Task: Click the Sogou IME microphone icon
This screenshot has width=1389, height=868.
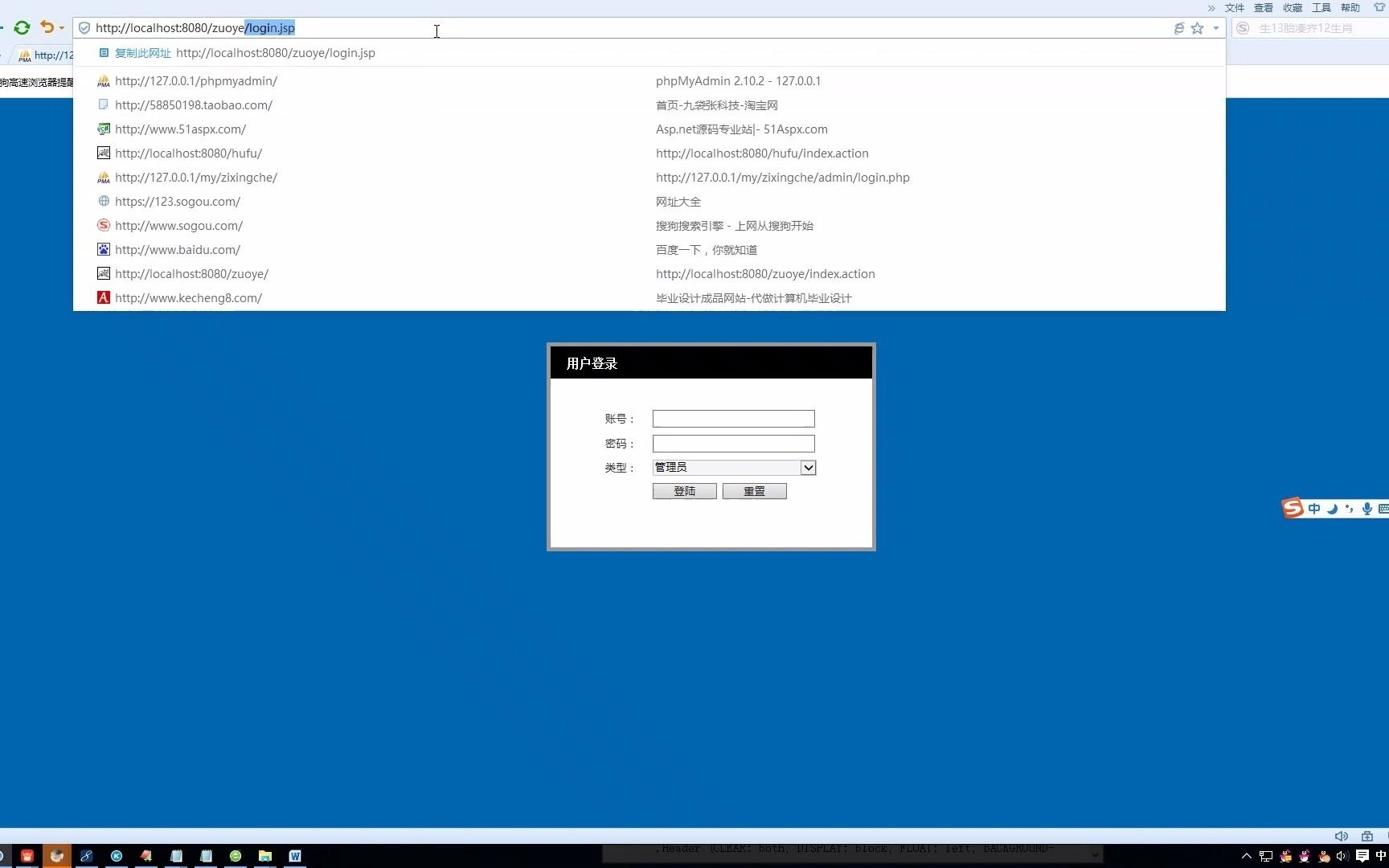Action: pyautogui.click(x=1367, y=509)
